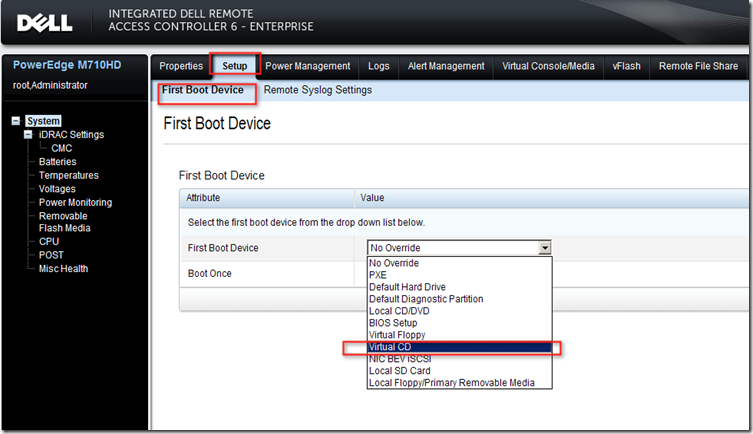Switch to the vFlash tab
Screen dimensions: 753x434
point(627,66)
